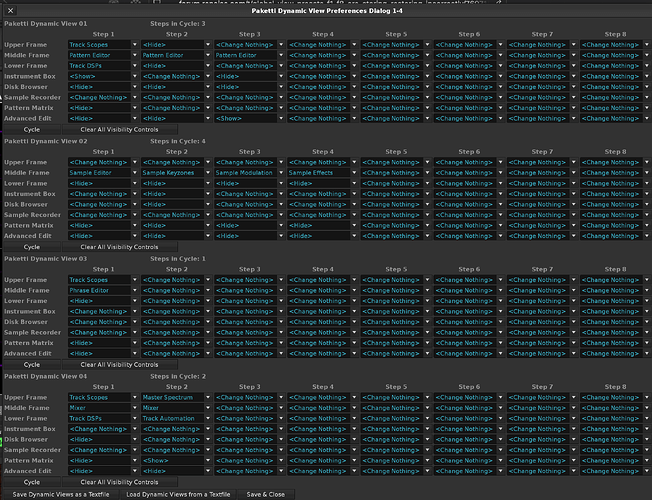The image size is (652, 500).
Task: Open View 02 Step 1 Sample Editor dropdown
Action: [103, 173]
